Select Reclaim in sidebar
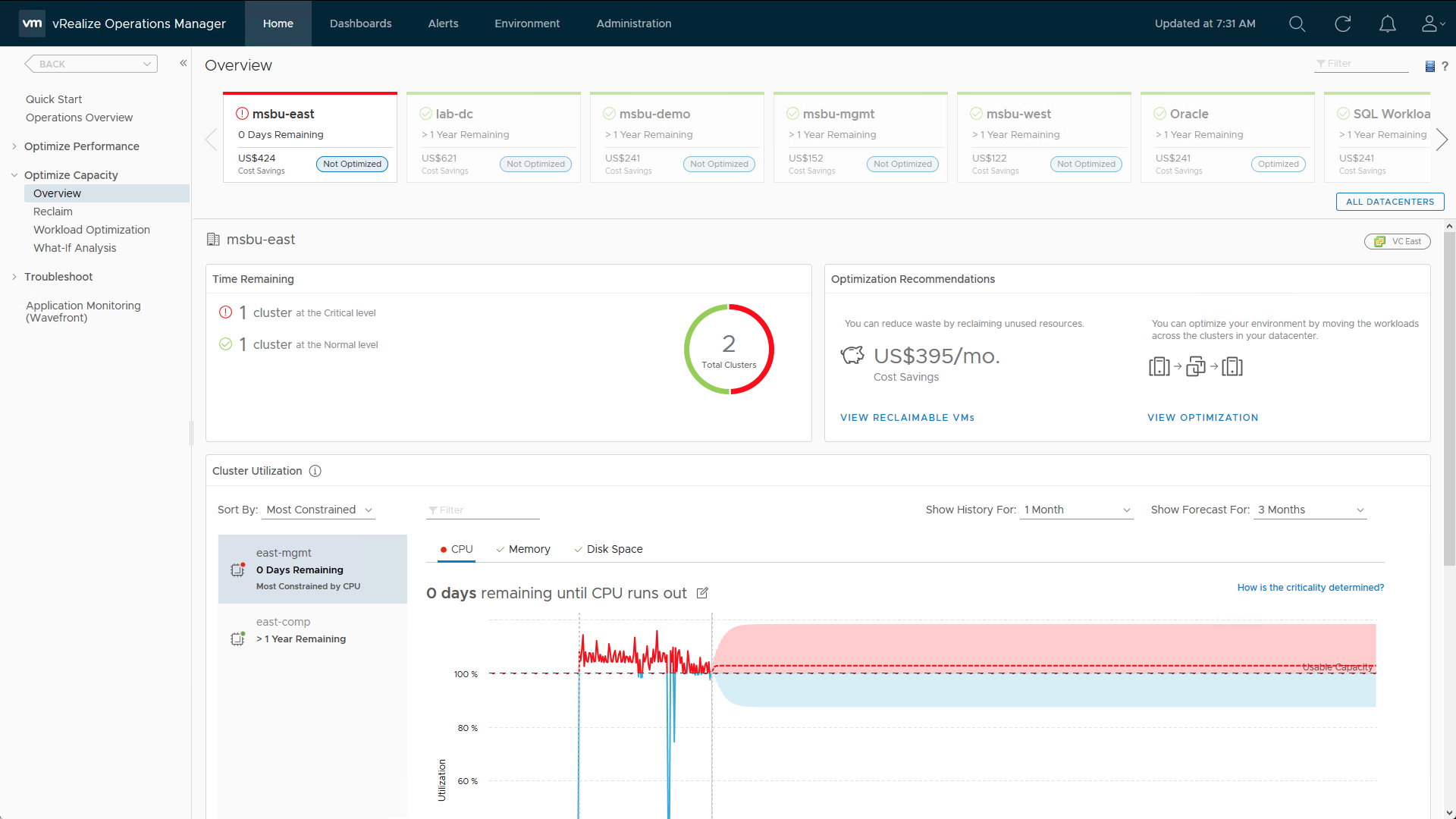1456x819 pixels. click(53, 212)
